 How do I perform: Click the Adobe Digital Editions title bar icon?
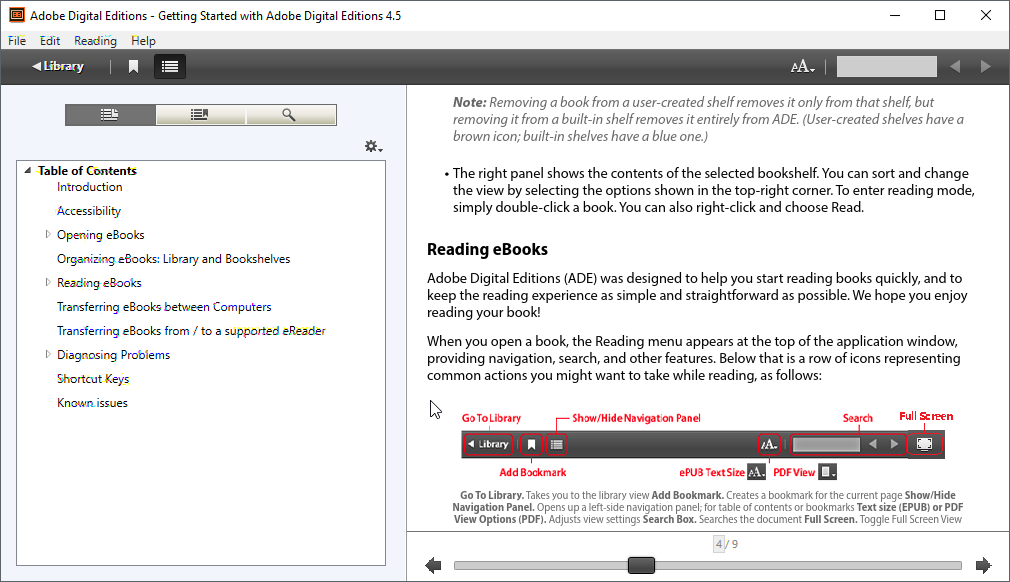17,15
